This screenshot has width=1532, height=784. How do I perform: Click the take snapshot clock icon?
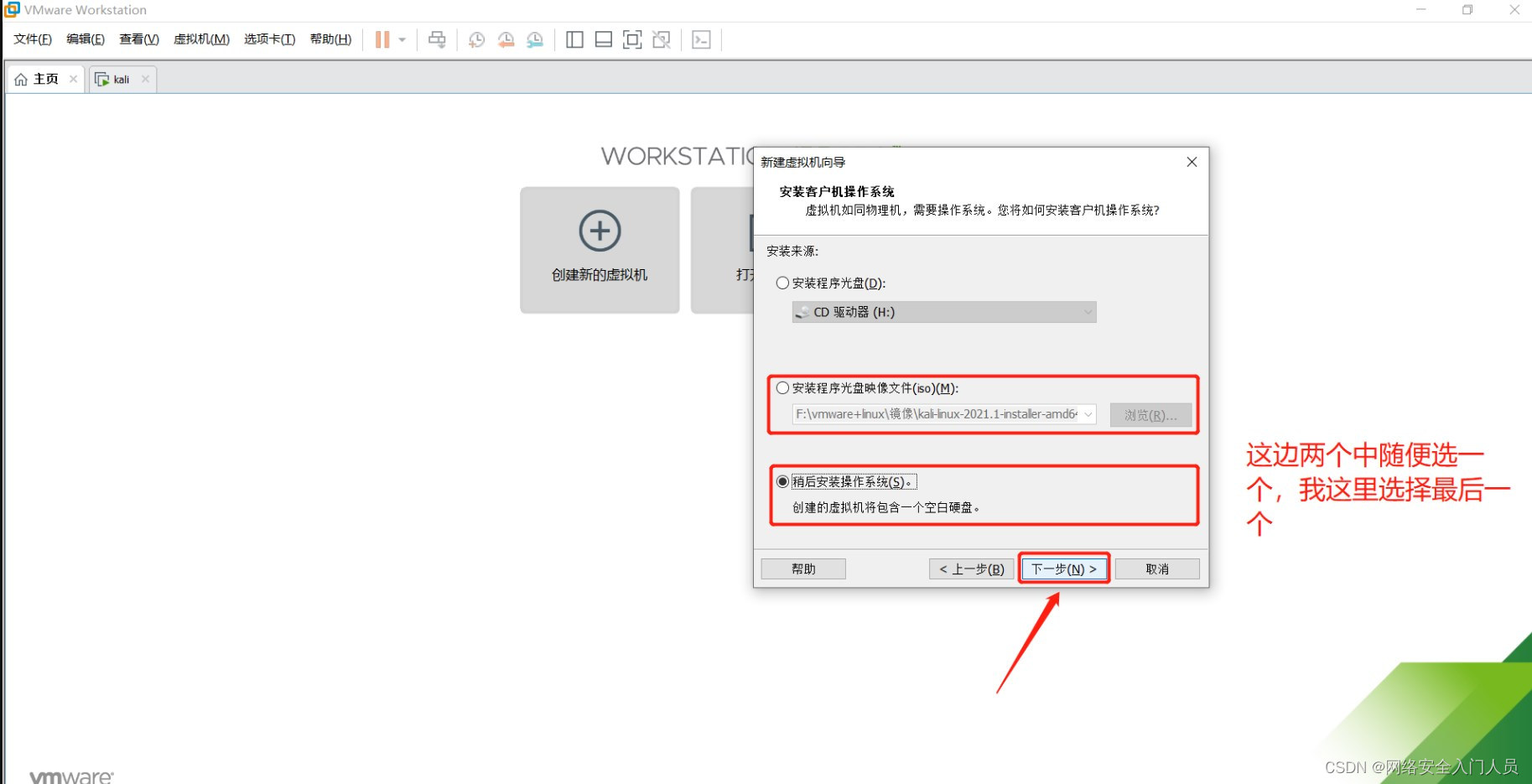pos(476,39)
